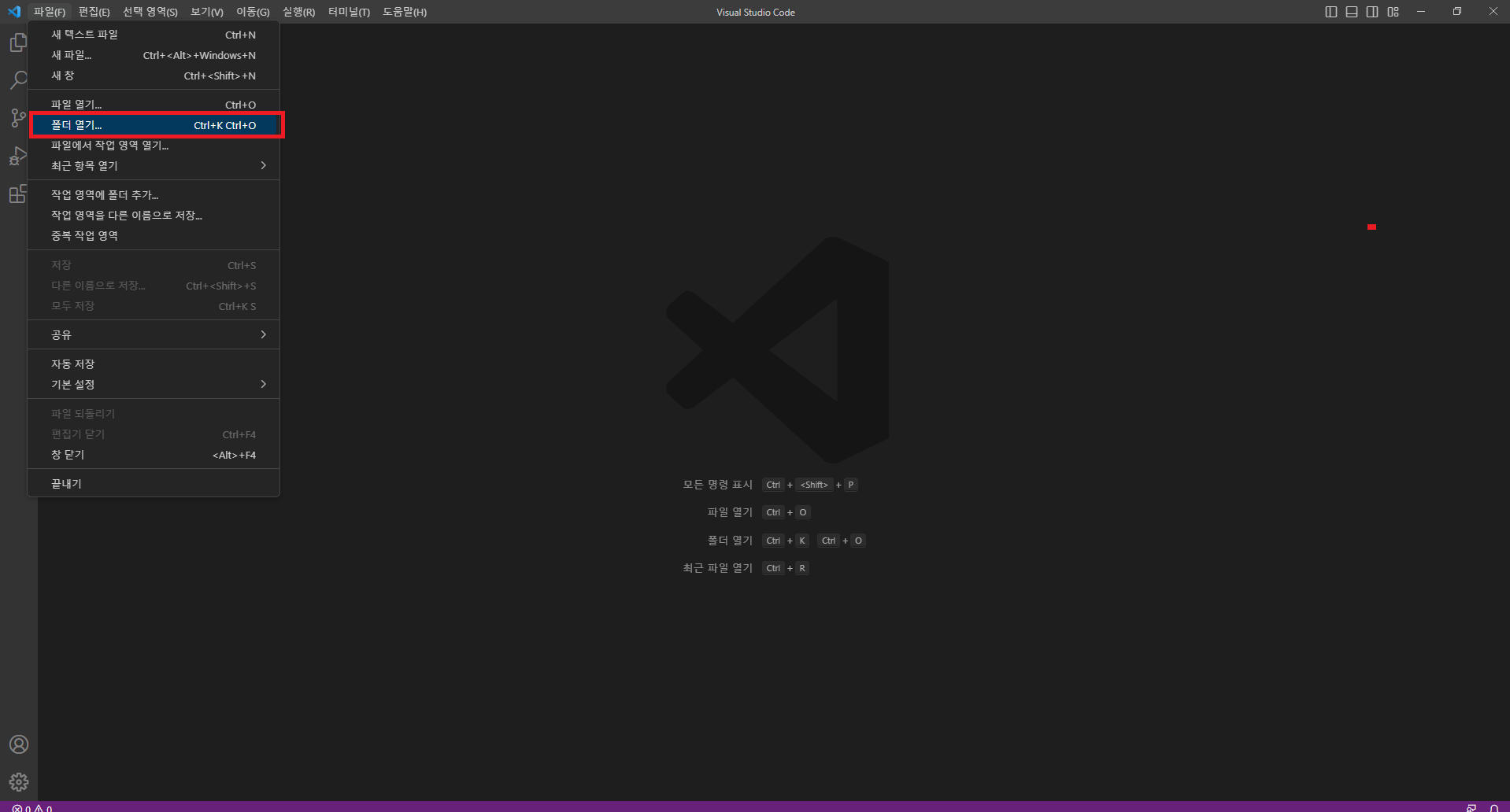
Task: Open the 터미널(T) menu
Action: click(349, 12)
